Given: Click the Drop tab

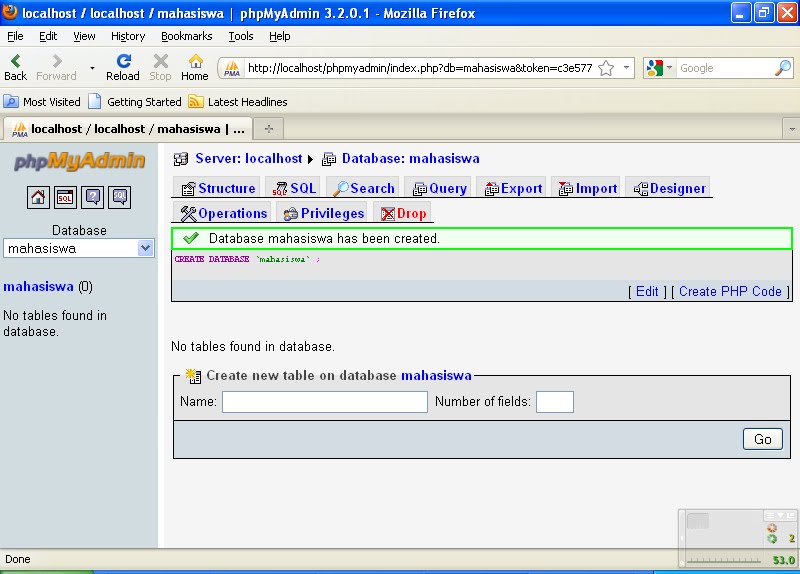Looking at the screenshot, I should (x=404, y=213).
